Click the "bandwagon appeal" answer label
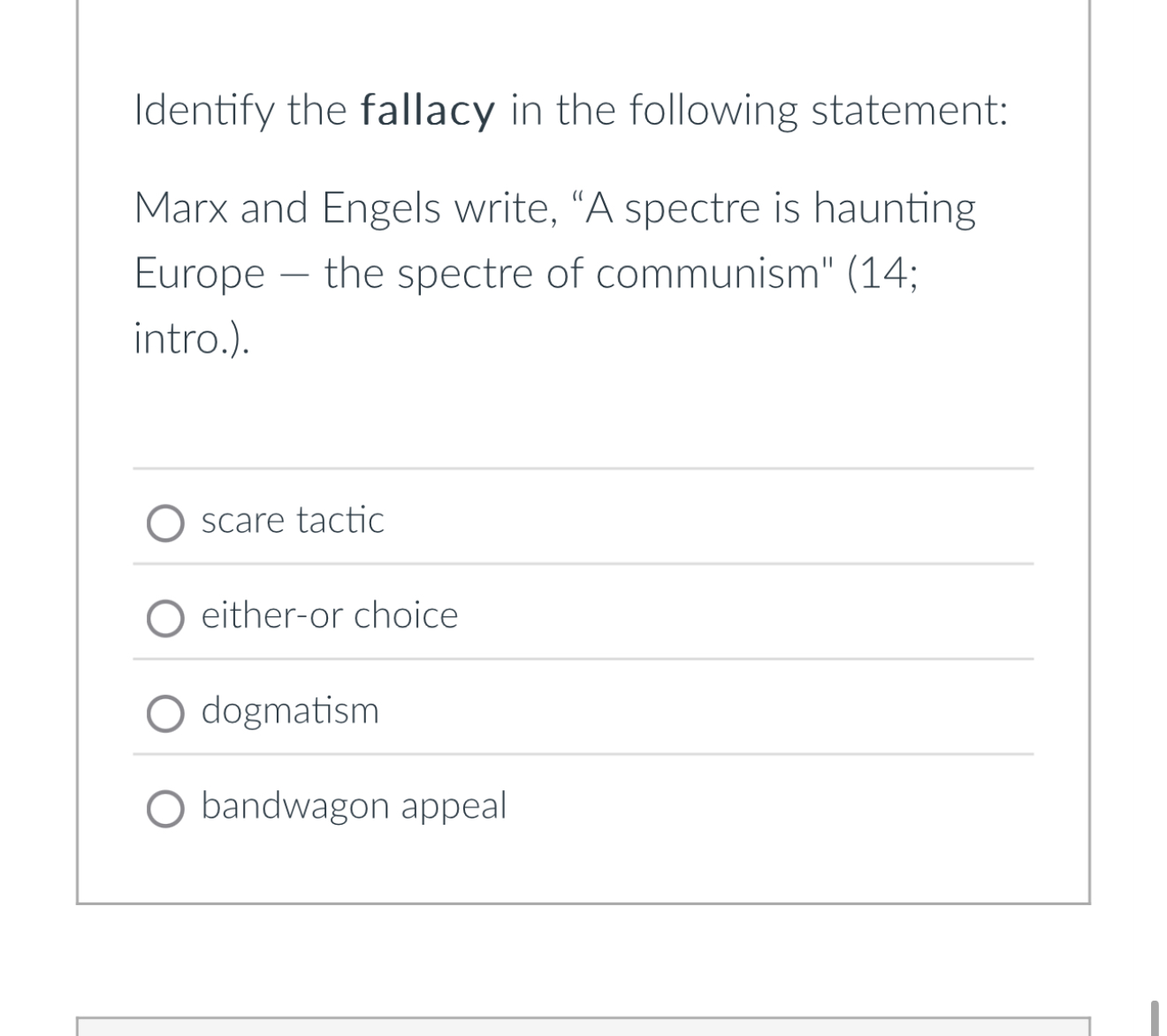Image resolution: width=1167 pixels, height=1036 pixels. coord(353,806)
